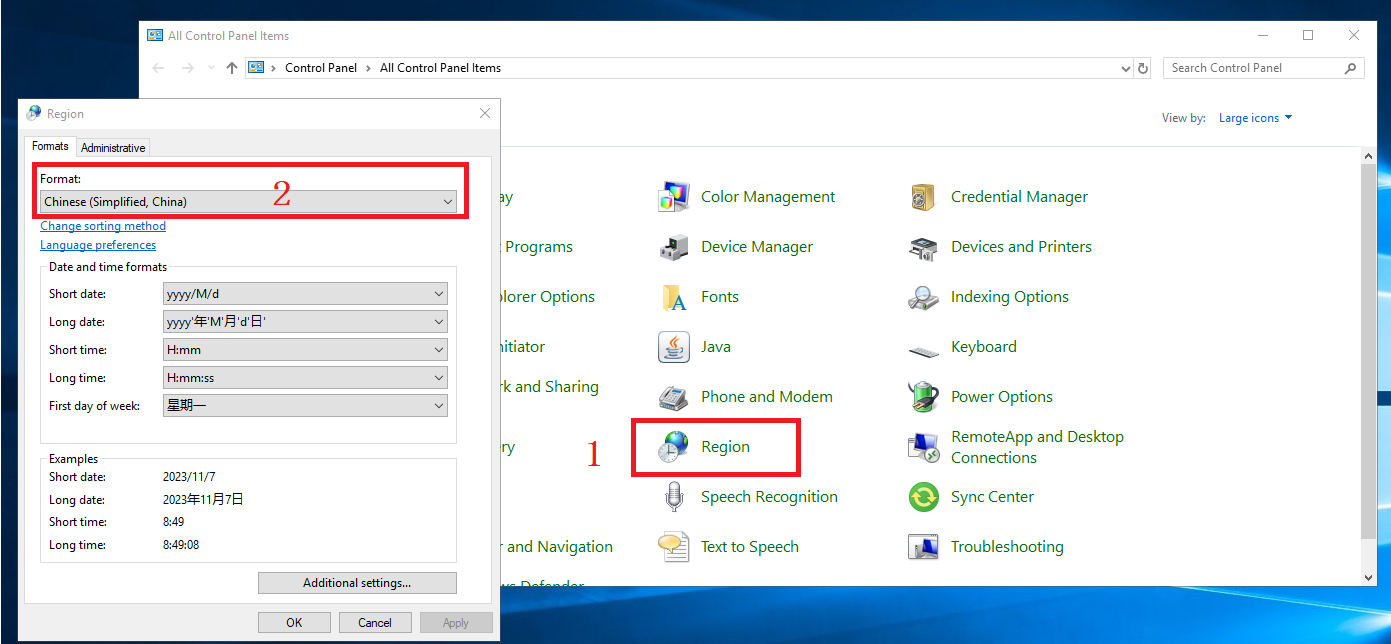Open the Format dropdown showing Chinese (Simplified, China)
The width and height of the screenshot is (1391, 644).
(248, 202)
